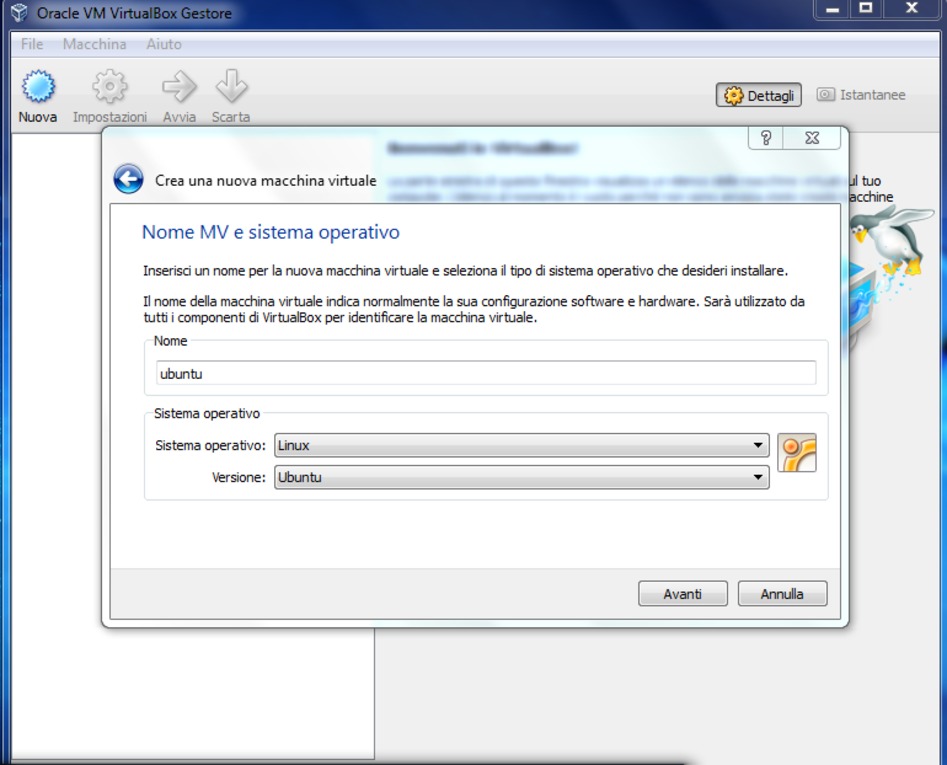Click the 'Sistema operativo:' field label

210,446
